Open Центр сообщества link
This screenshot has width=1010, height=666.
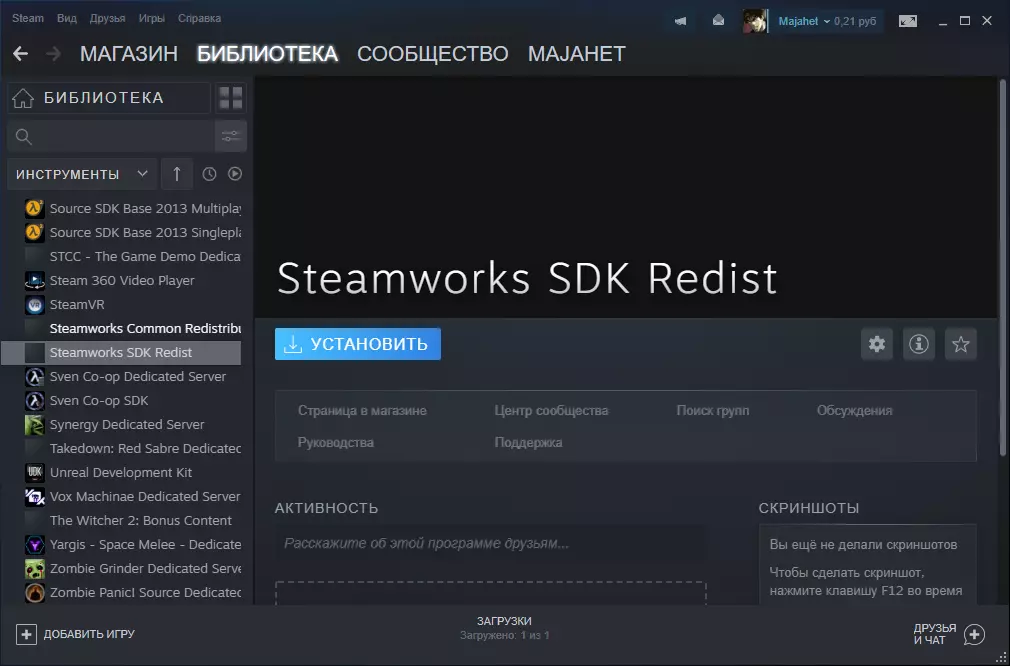(551, 411)
